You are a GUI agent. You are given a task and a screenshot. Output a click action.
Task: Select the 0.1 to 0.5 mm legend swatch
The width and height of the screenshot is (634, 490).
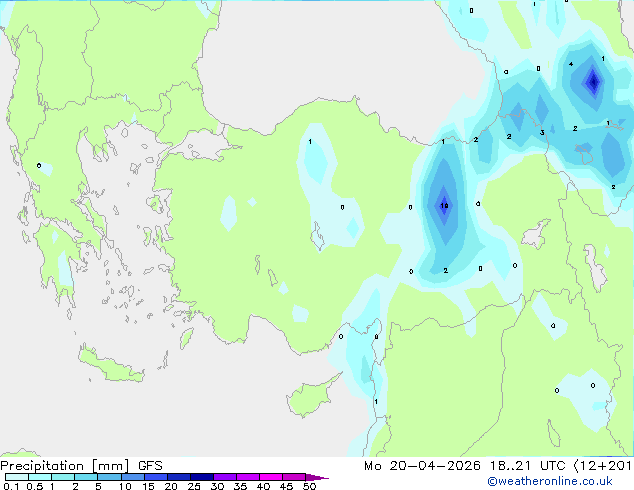click(17, 477)
